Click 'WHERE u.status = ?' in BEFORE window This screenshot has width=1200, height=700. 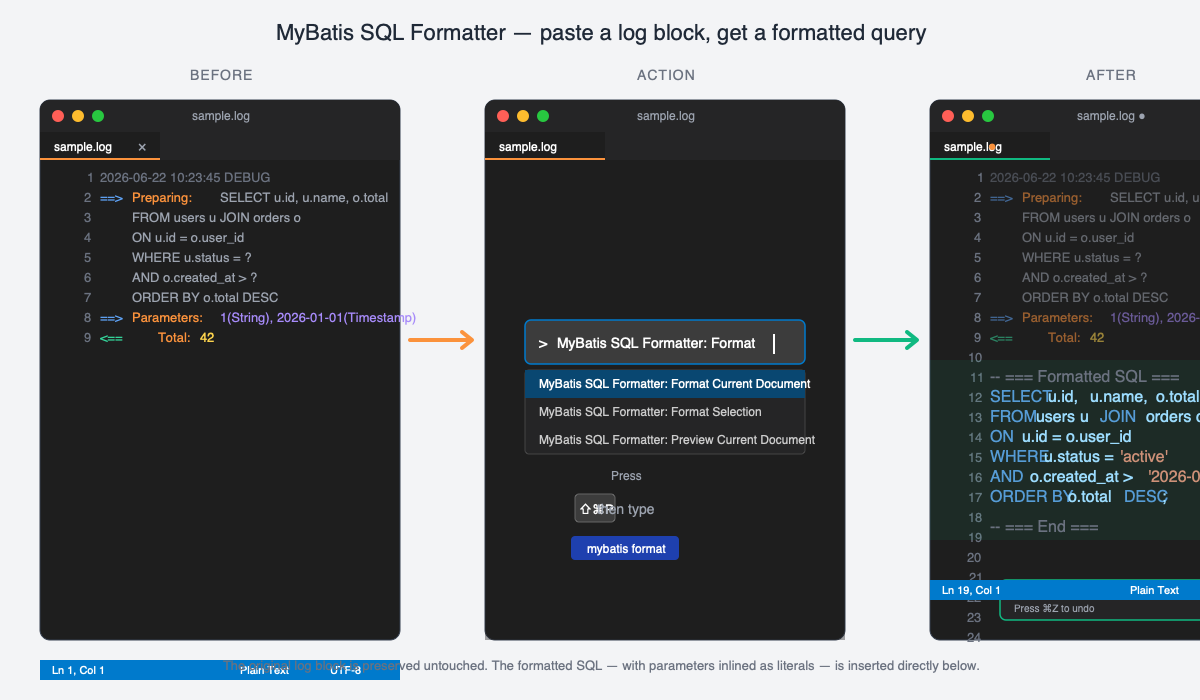[x=191, y=258]
